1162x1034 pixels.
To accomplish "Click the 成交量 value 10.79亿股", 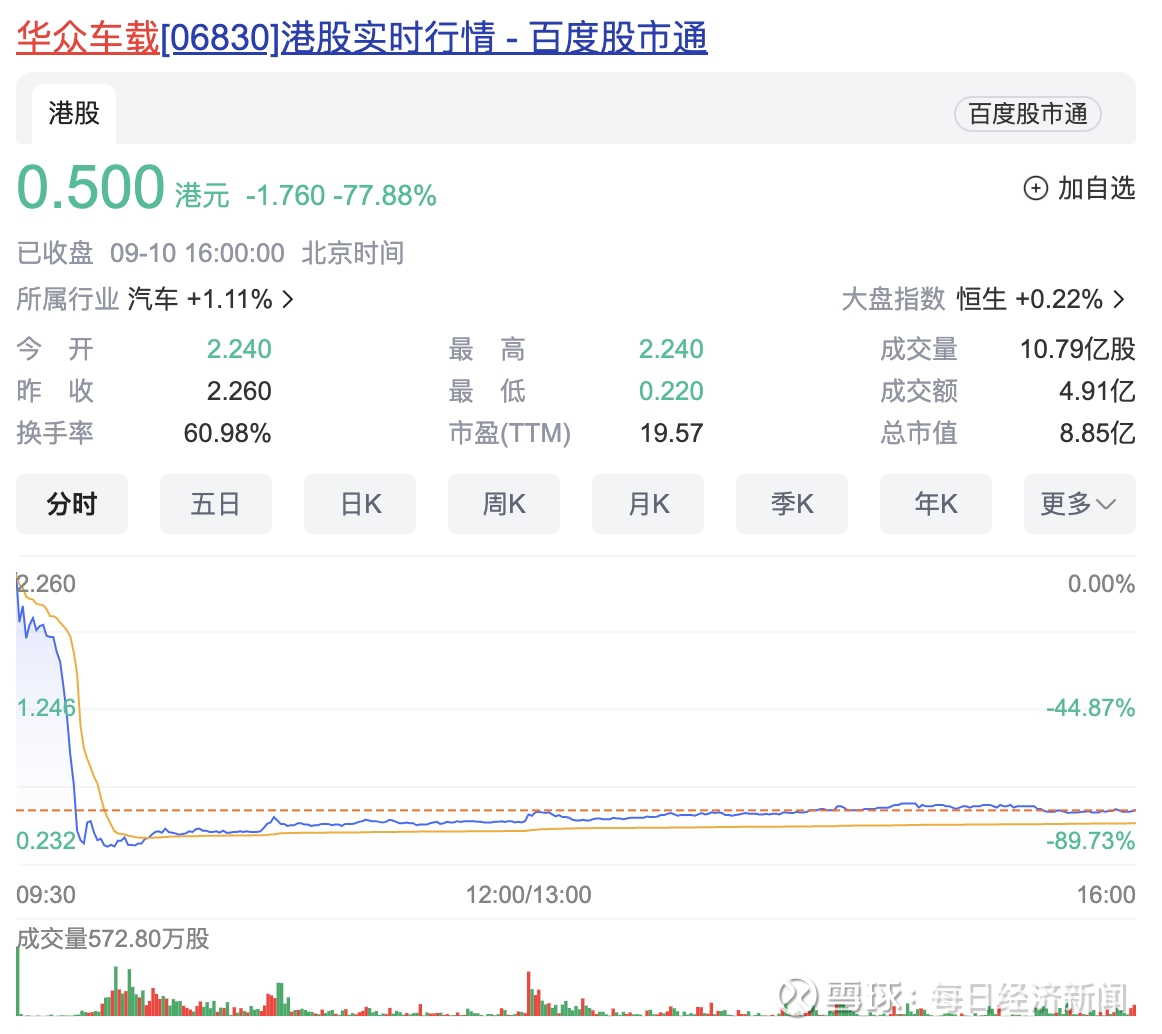I will click(1078, 349).
